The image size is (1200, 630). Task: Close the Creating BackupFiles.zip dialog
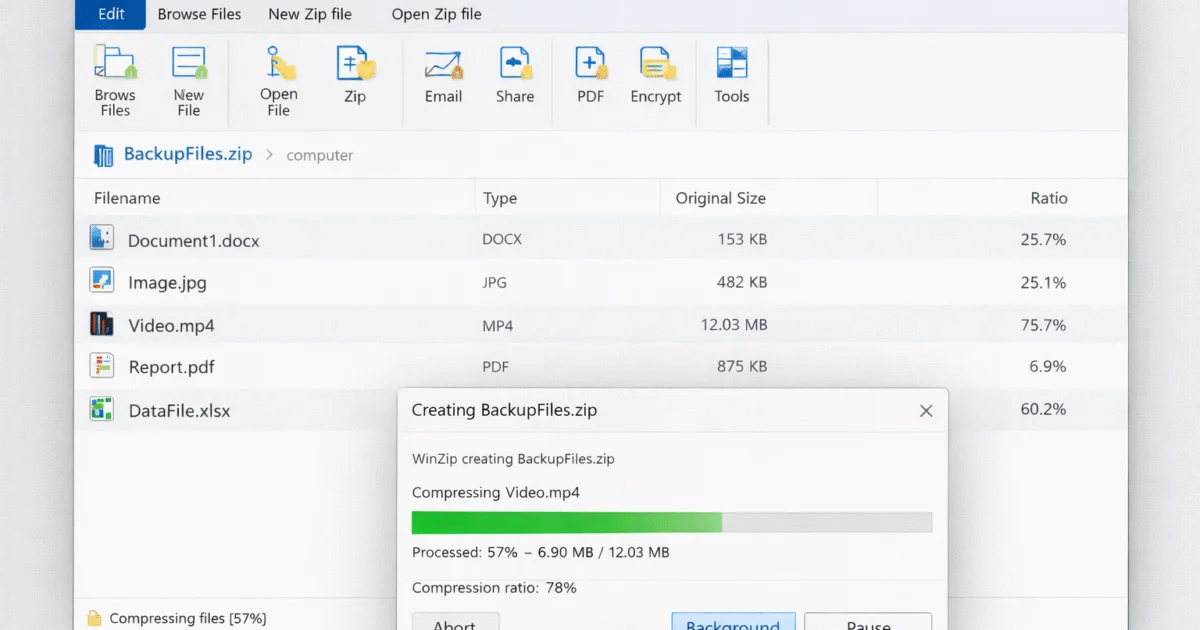coord(926,411)
